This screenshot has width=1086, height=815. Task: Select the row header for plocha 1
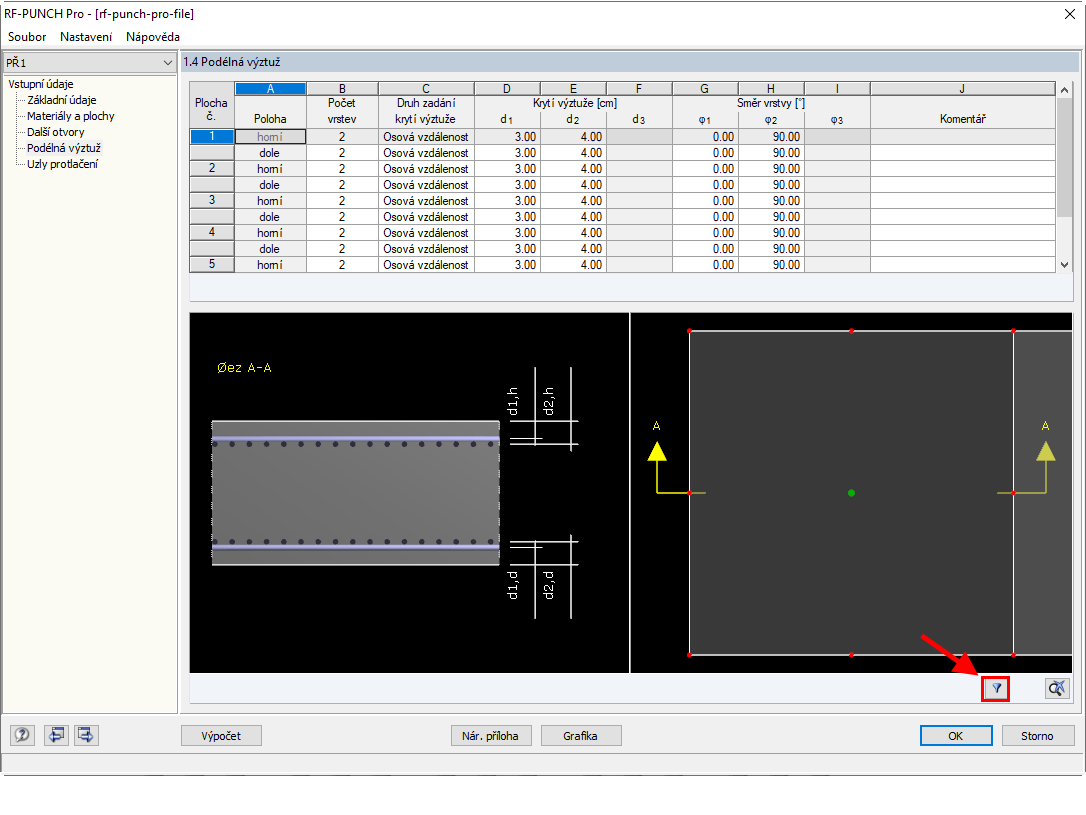tap(212, 136)
